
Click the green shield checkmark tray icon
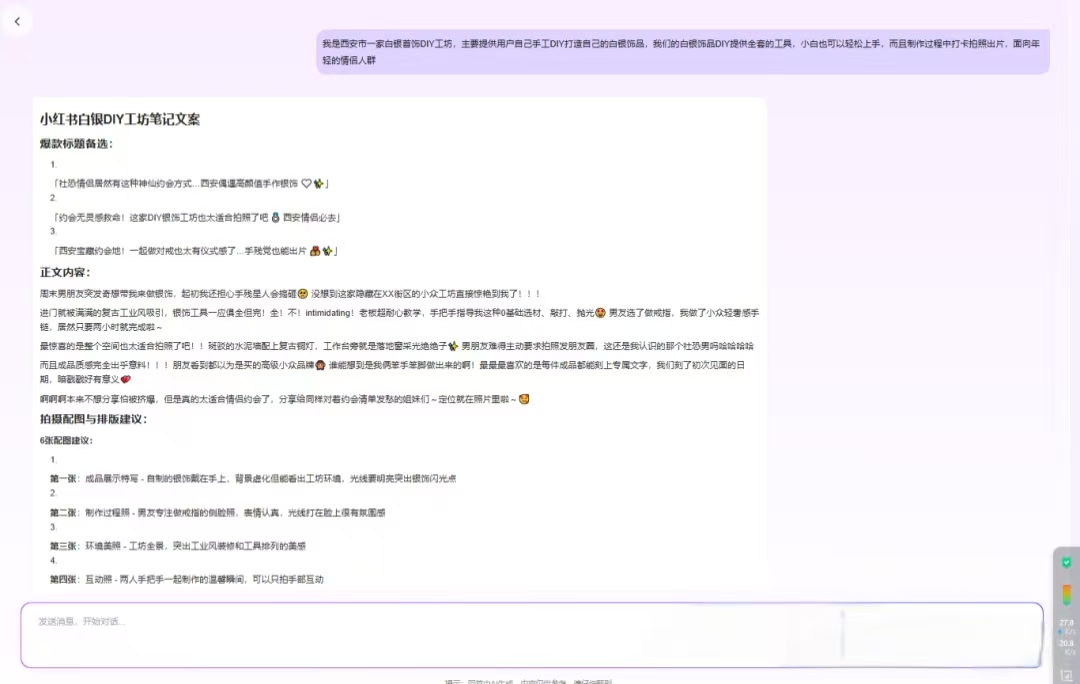click(1067, 562)
